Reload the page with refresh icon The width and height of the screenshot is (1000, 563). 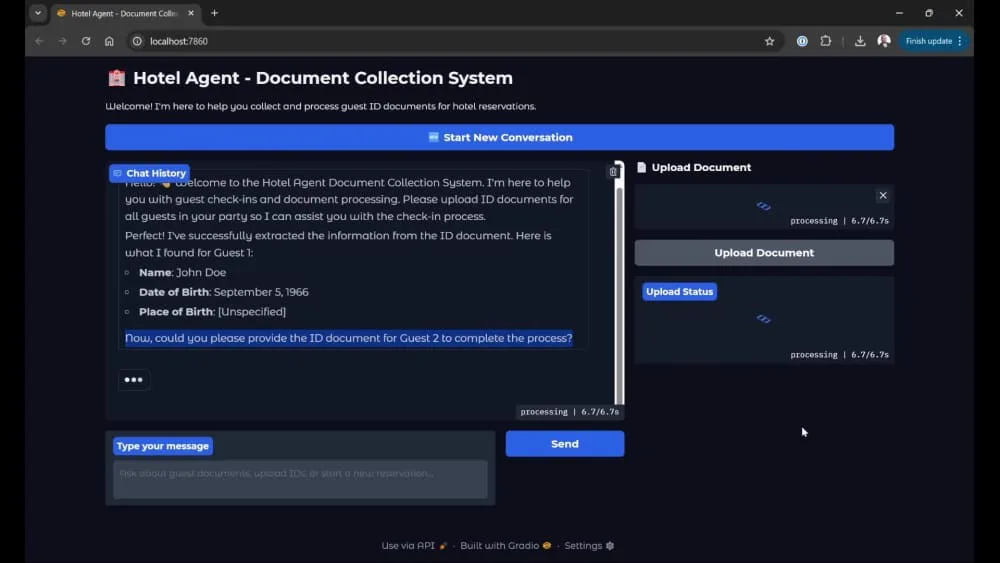pos(85,41)
